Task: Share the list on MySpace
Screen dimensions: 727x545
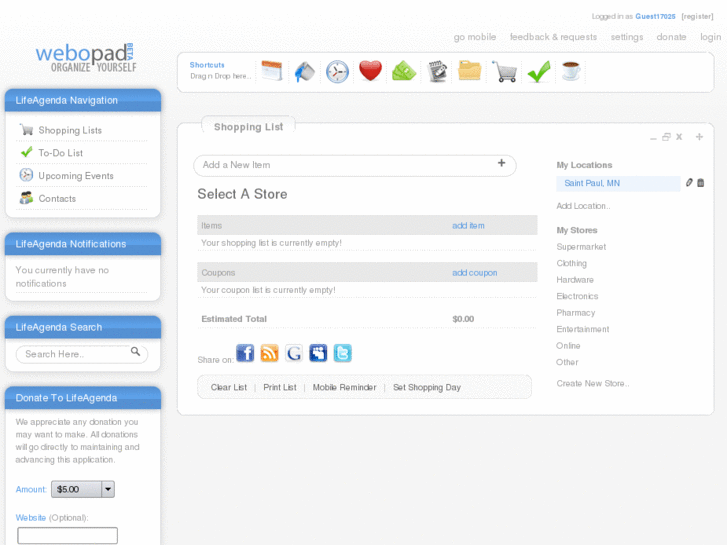Action: coord(318,353)
